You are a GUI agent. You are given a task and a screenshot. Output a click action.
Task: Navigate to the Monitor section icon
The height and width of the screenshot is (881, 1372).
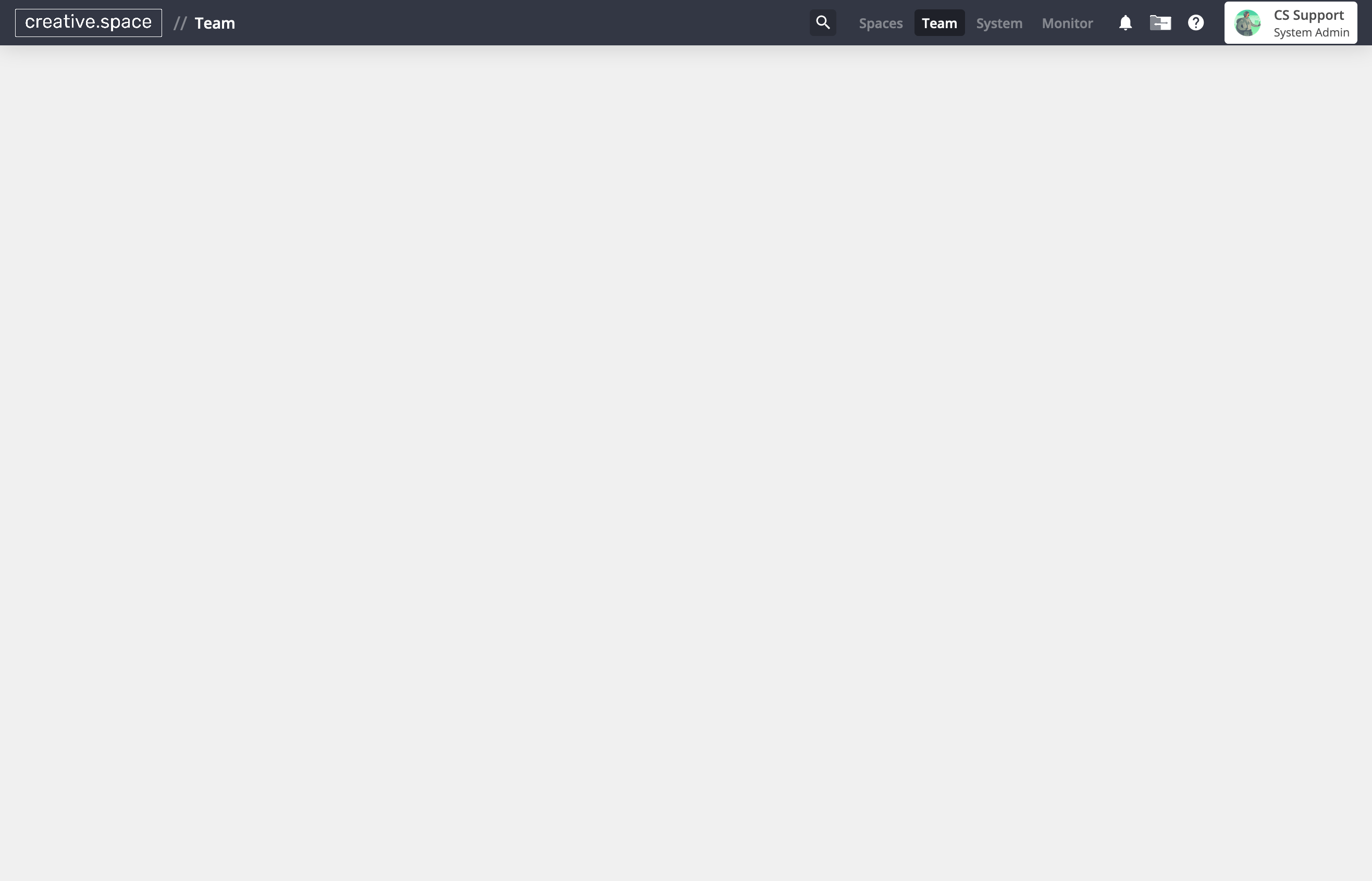coord(1067,22)
